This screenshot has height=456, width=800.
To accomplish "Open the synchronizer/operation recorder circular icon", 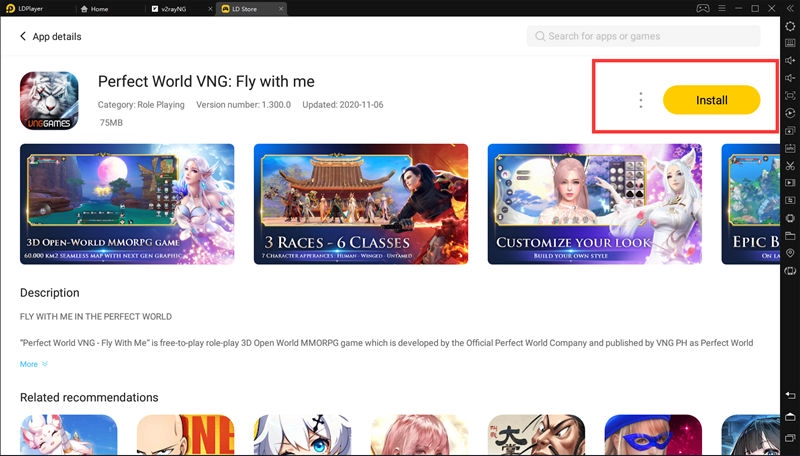I will click(790, 113).
